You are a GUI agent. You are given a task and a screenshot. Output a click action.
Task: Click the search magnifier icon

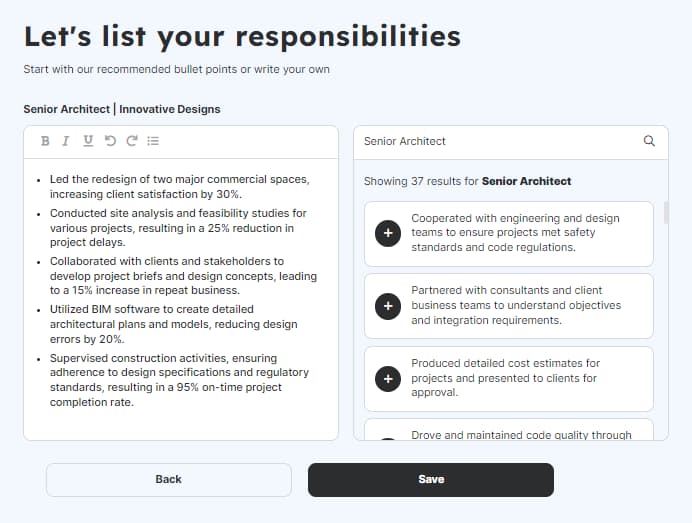click(x=649, y=141)
